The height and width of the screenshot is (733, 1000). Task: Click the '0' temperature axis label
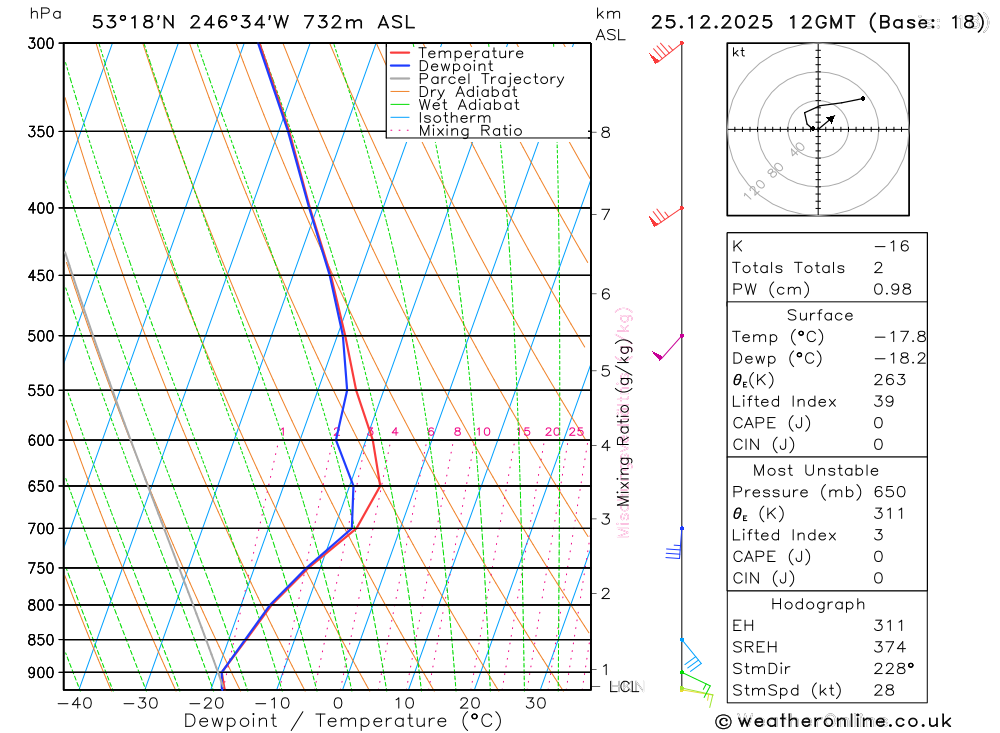coord(338,703)
